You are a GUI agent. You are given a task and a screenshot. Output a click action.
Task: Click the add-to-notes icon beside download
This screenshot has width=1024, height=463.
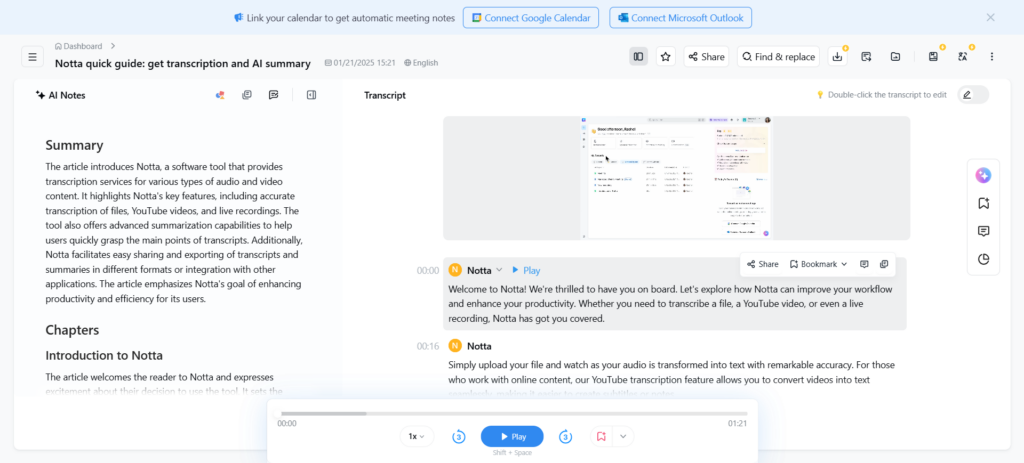(867, 57)
